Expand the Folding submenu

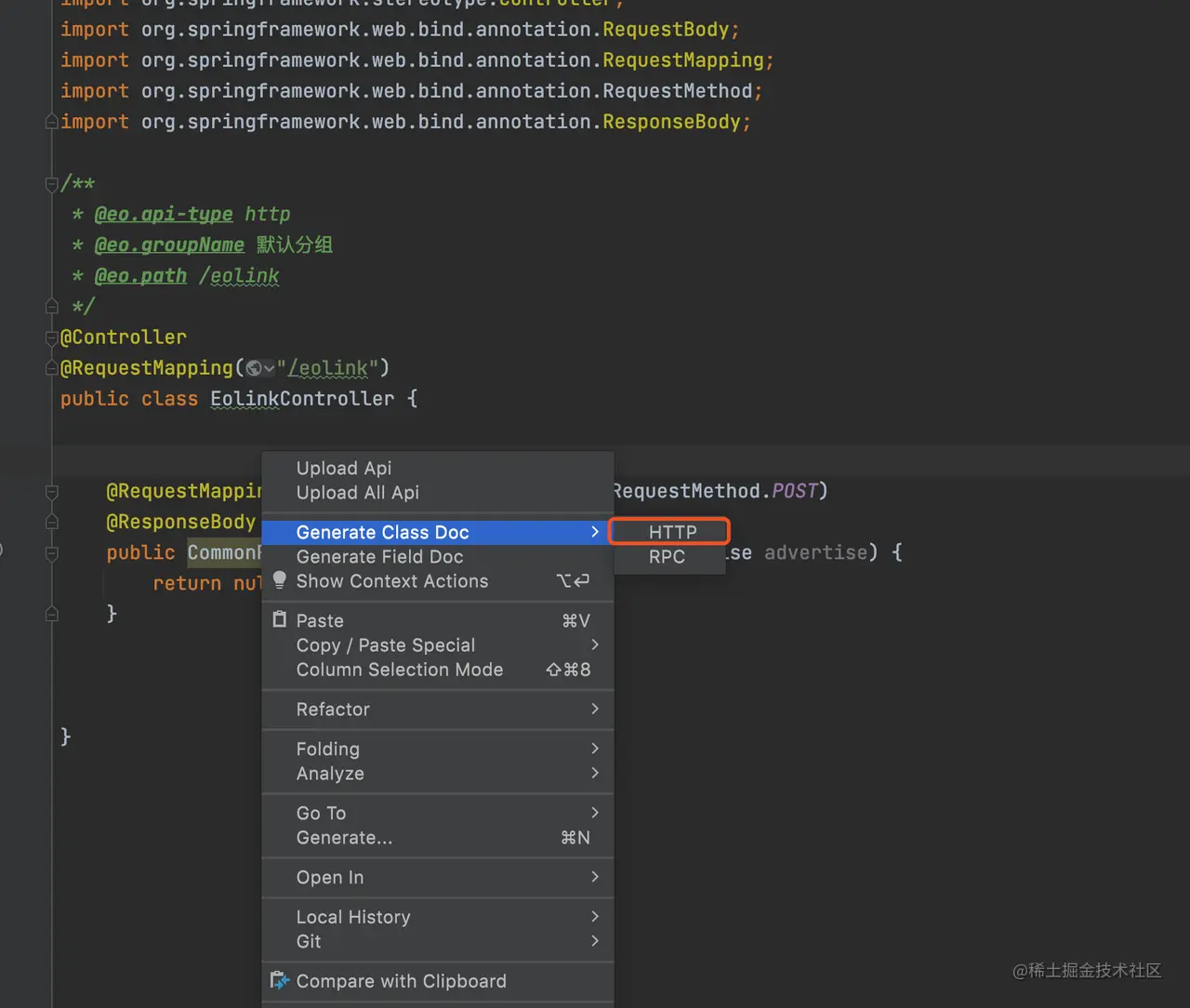coord(438,749)
